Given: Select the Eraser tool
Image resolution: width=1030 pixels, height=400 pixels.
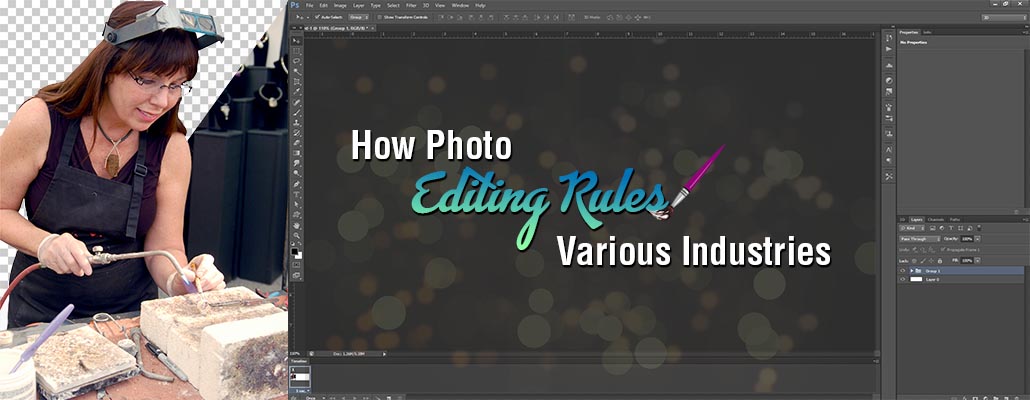Looking at the screenshot, I should (x=297, y=144).
